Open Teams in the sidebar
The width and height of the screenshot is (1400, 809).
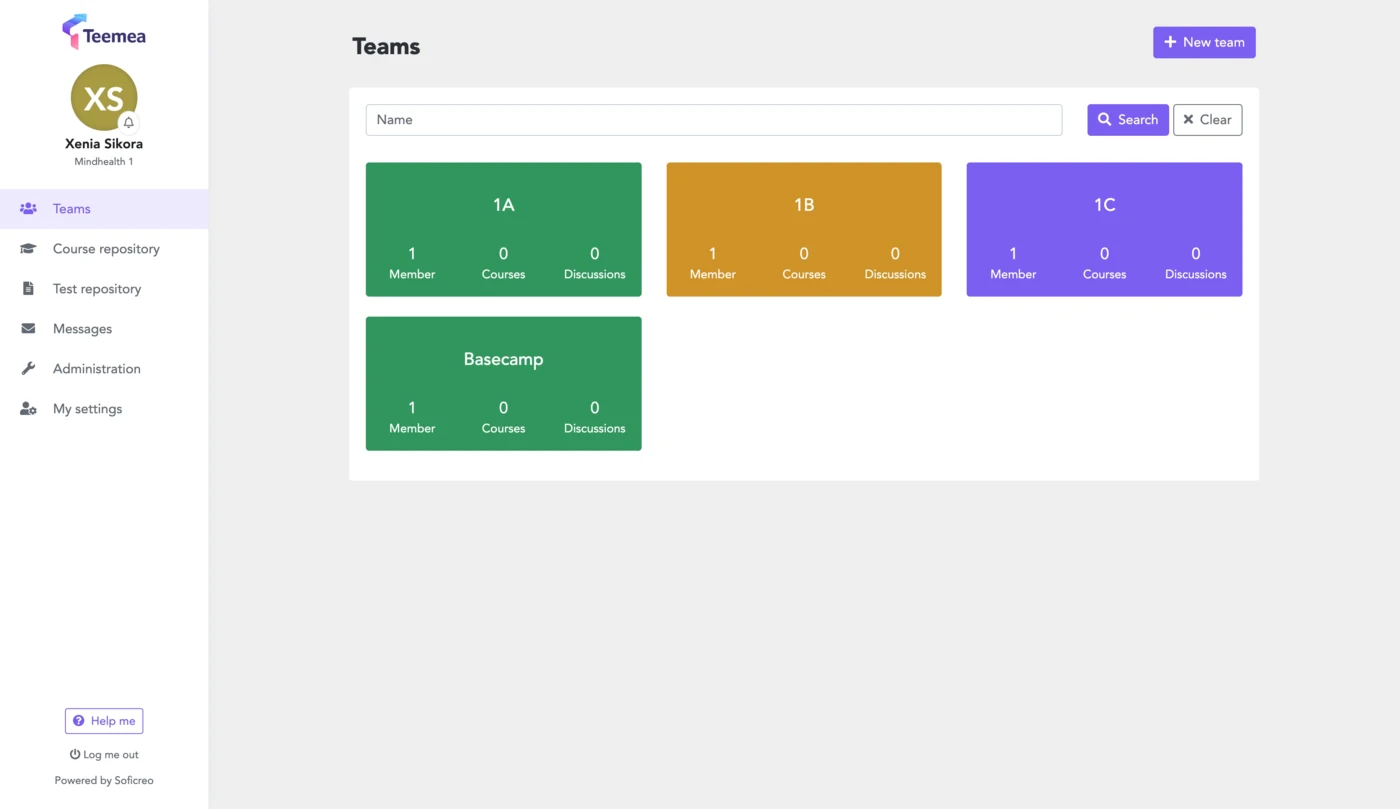(x=104, y=209)
